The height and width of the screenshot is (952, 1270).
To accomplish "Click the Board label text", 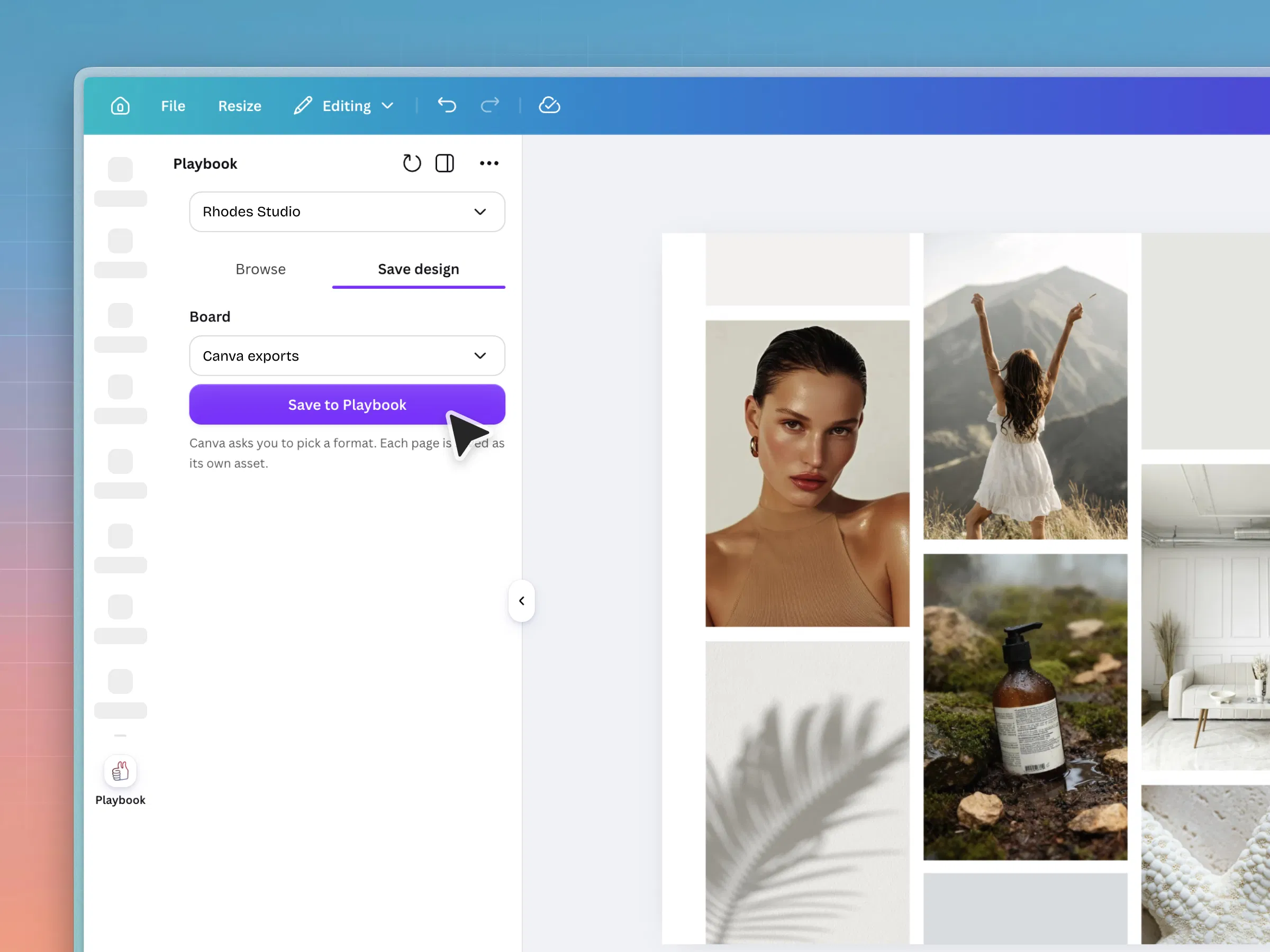I will (x=210, y=317).
